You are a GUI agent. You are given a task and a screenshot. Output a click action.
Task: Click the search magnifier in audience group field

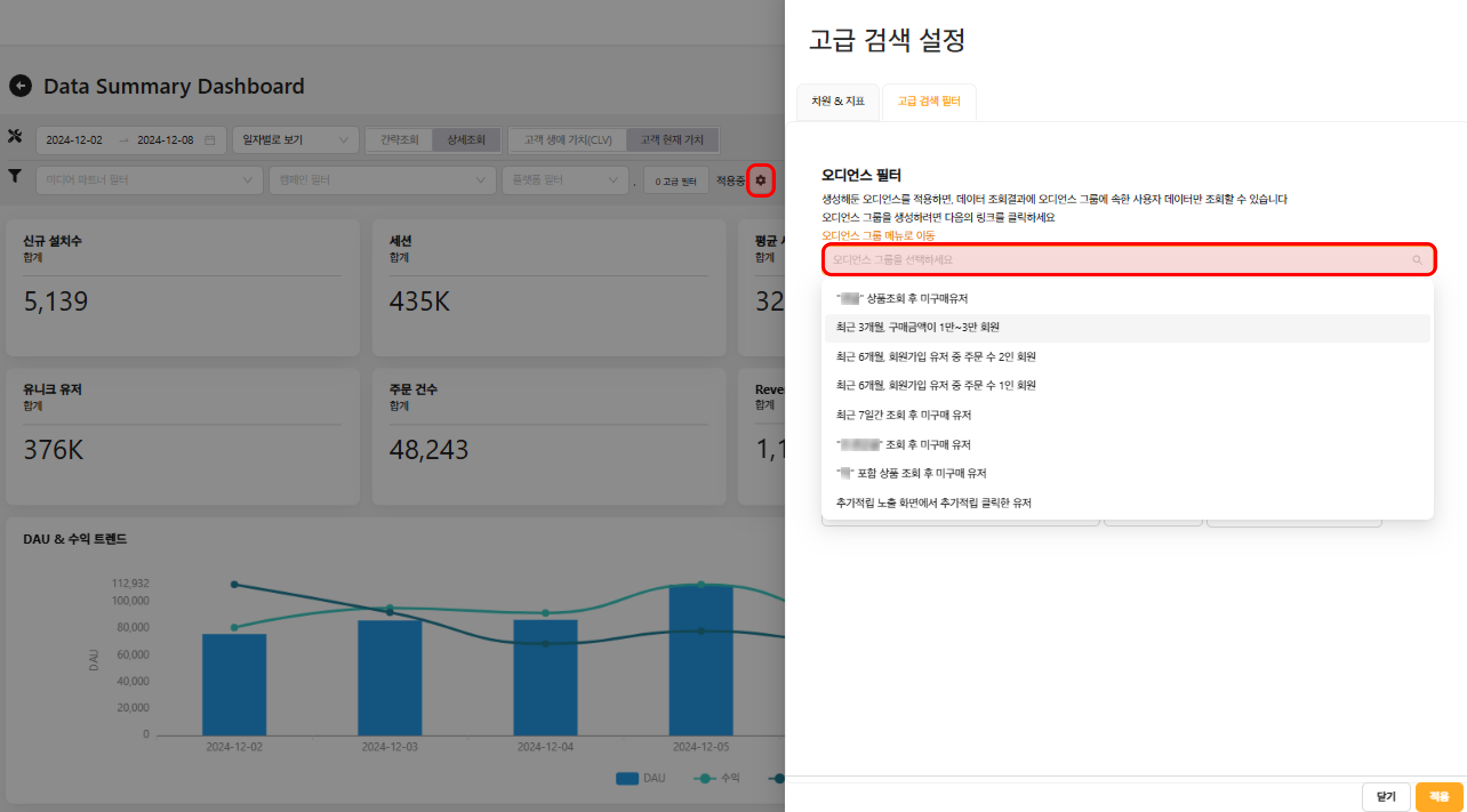pos(1417,260)
